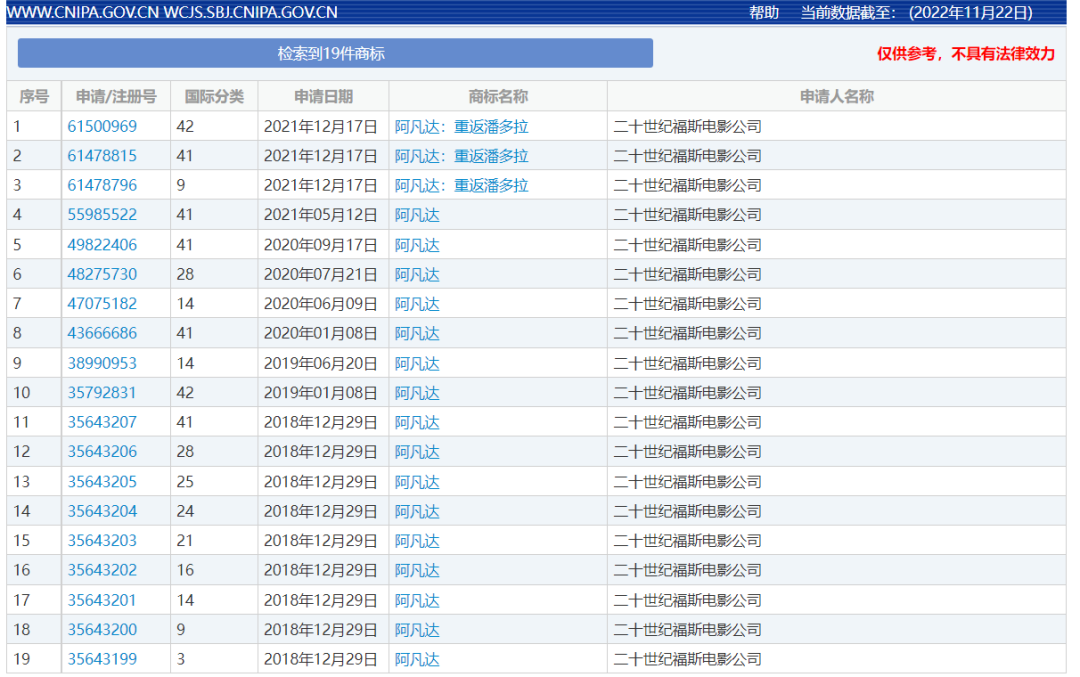Open registration number 35643200
The width and height of the screenshot is (1080, 677).
pyautogui.click(x=102, y=629)
